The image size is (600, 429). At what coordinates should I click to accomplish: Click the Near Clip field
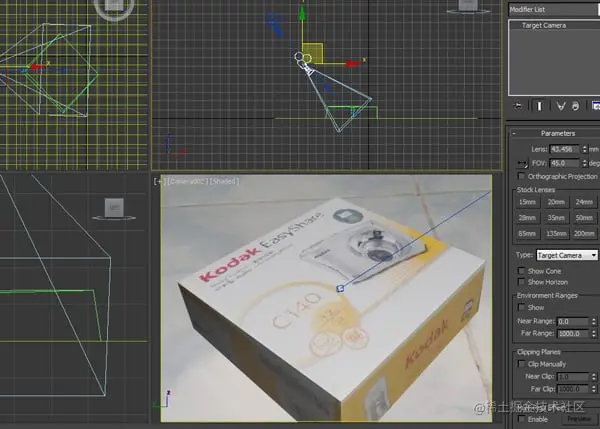coord(572,377)
